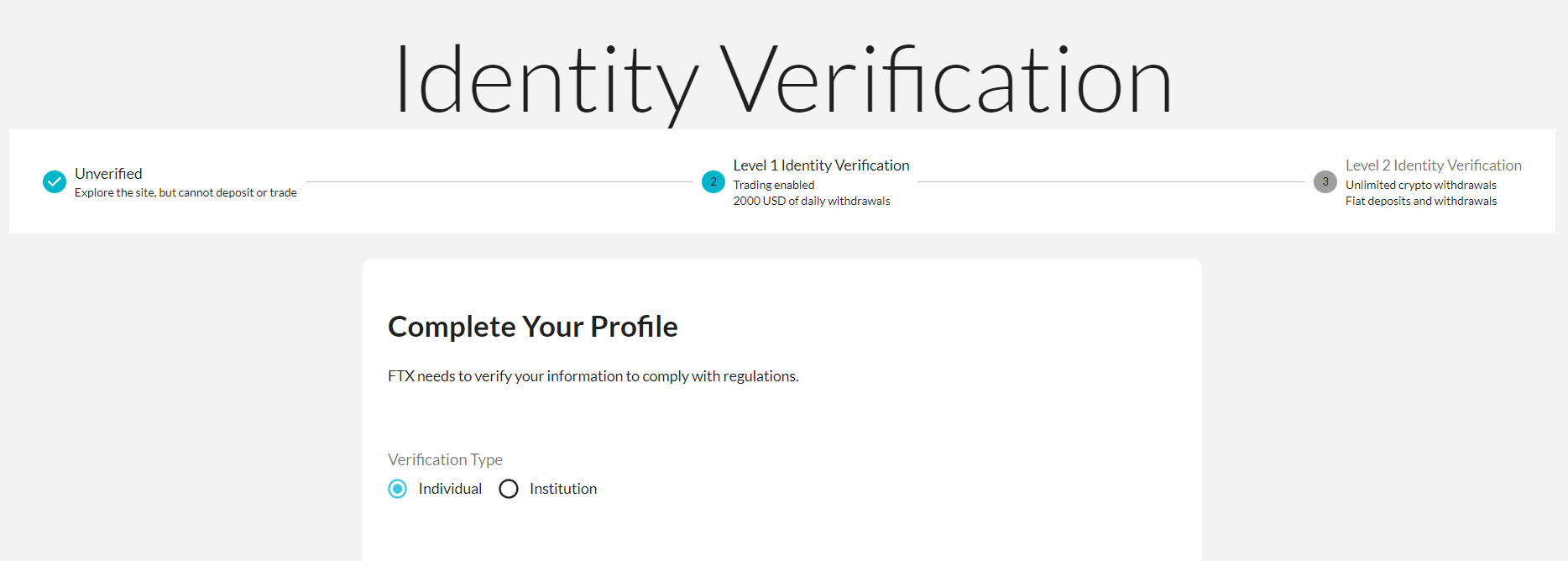The width and height of the screenshot is (1568, 561).
Task: Click the Level 2 Identity Verification label
Action: coord(1433,165)
